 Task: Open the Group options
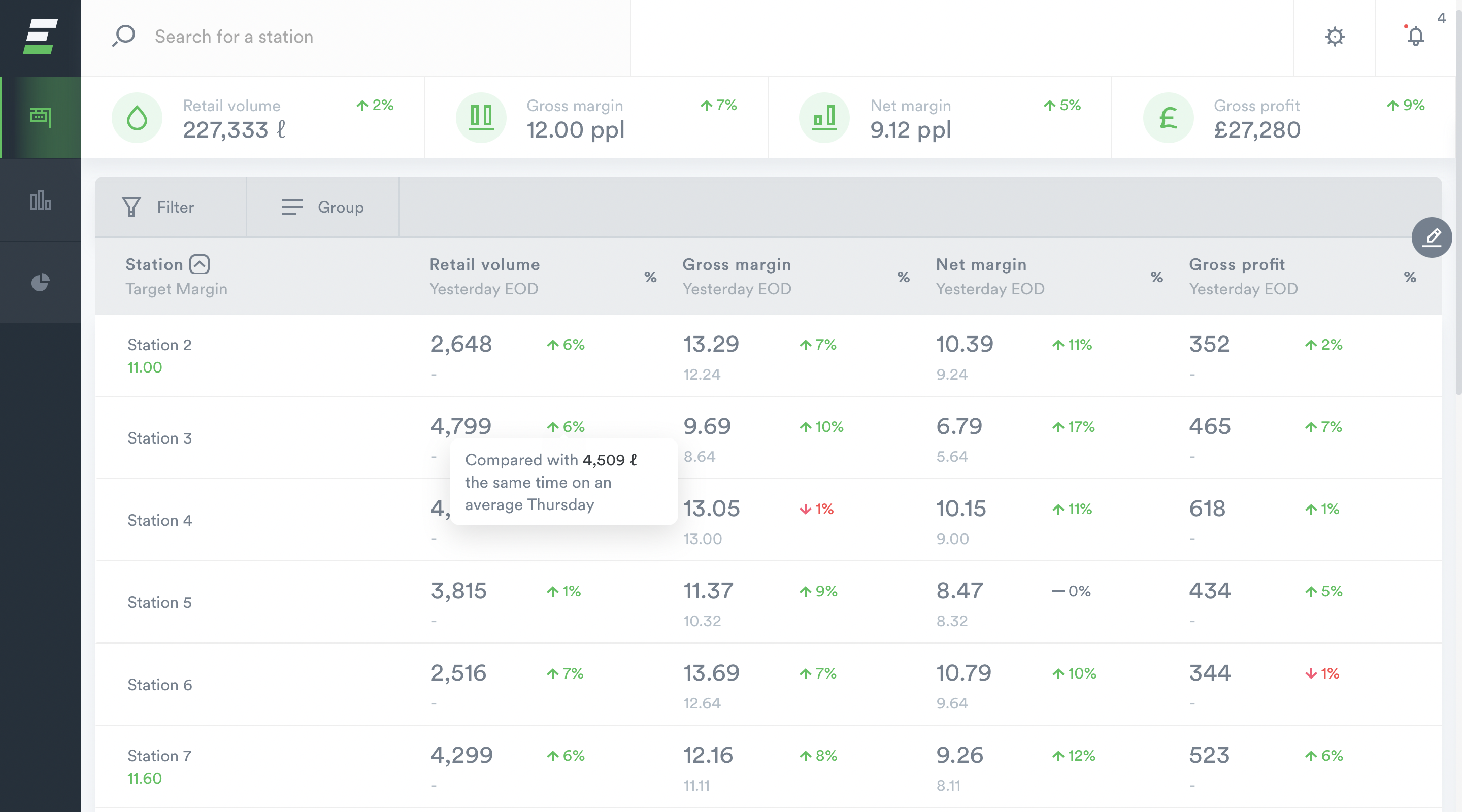click(323, 207)
